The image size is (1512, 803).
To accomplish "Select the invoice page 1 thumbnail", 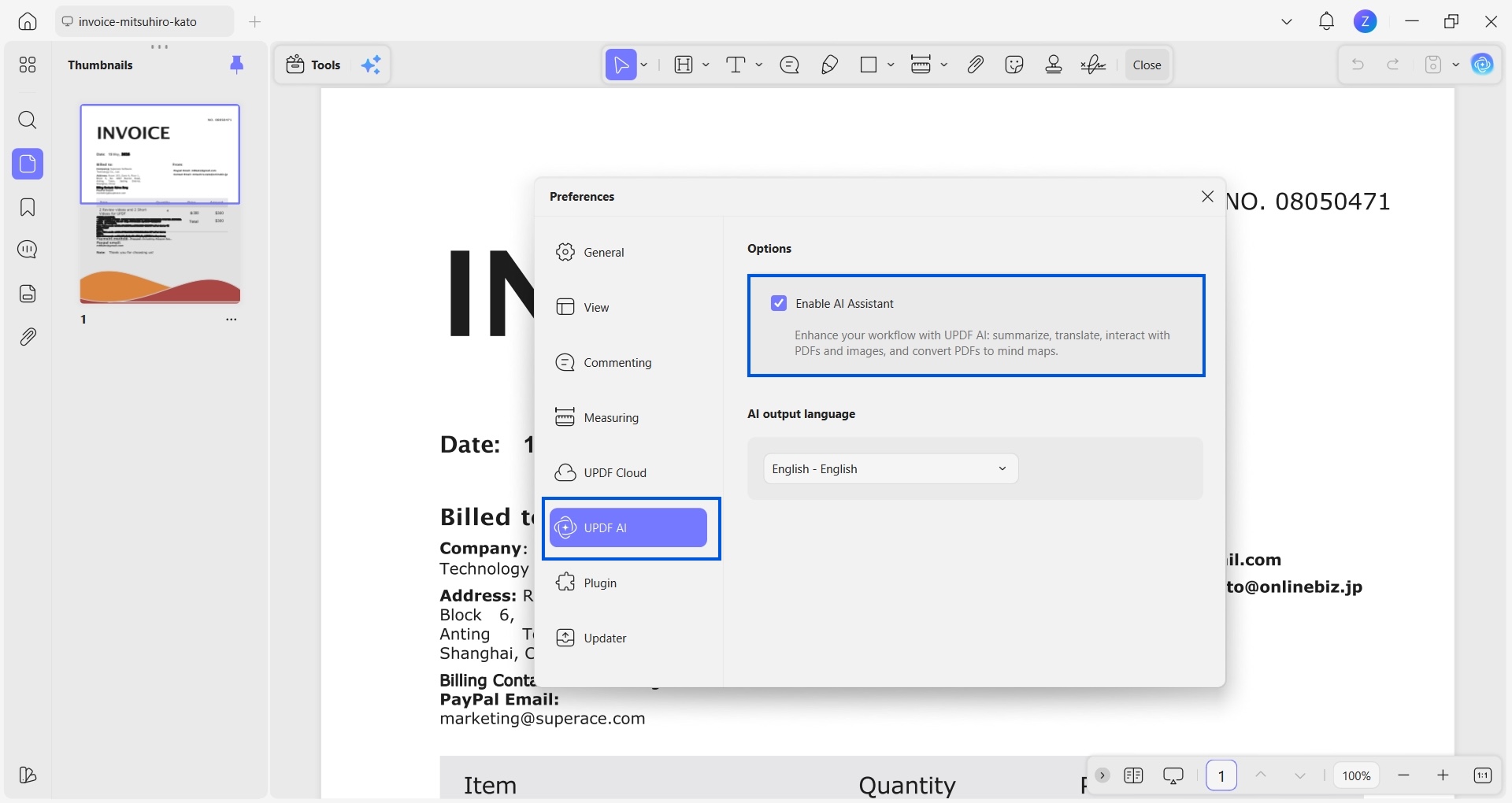I will point(160,204).
